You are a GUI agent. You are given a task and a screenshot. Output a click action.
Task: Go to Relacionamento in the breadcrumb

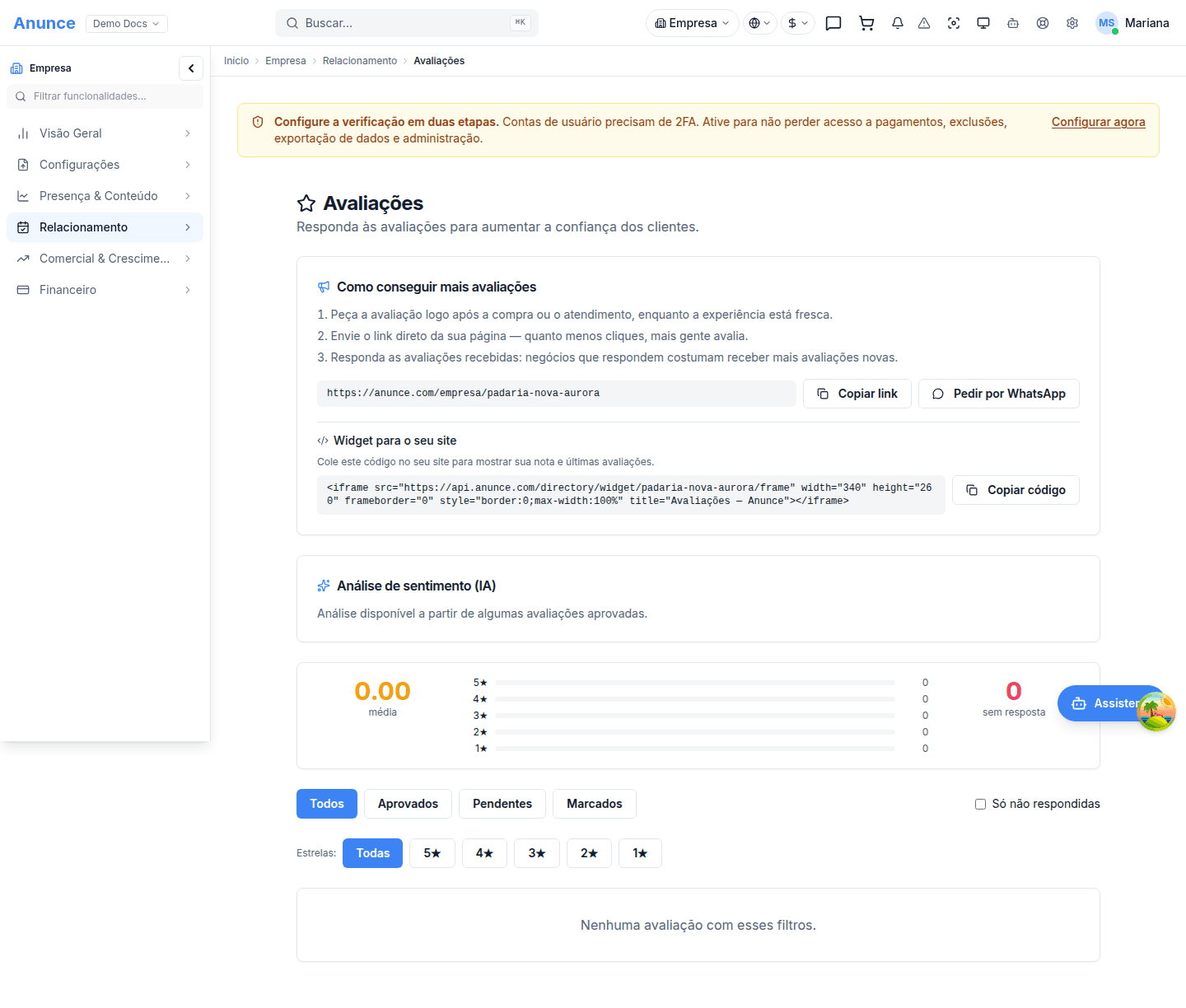tap(360, 61)
